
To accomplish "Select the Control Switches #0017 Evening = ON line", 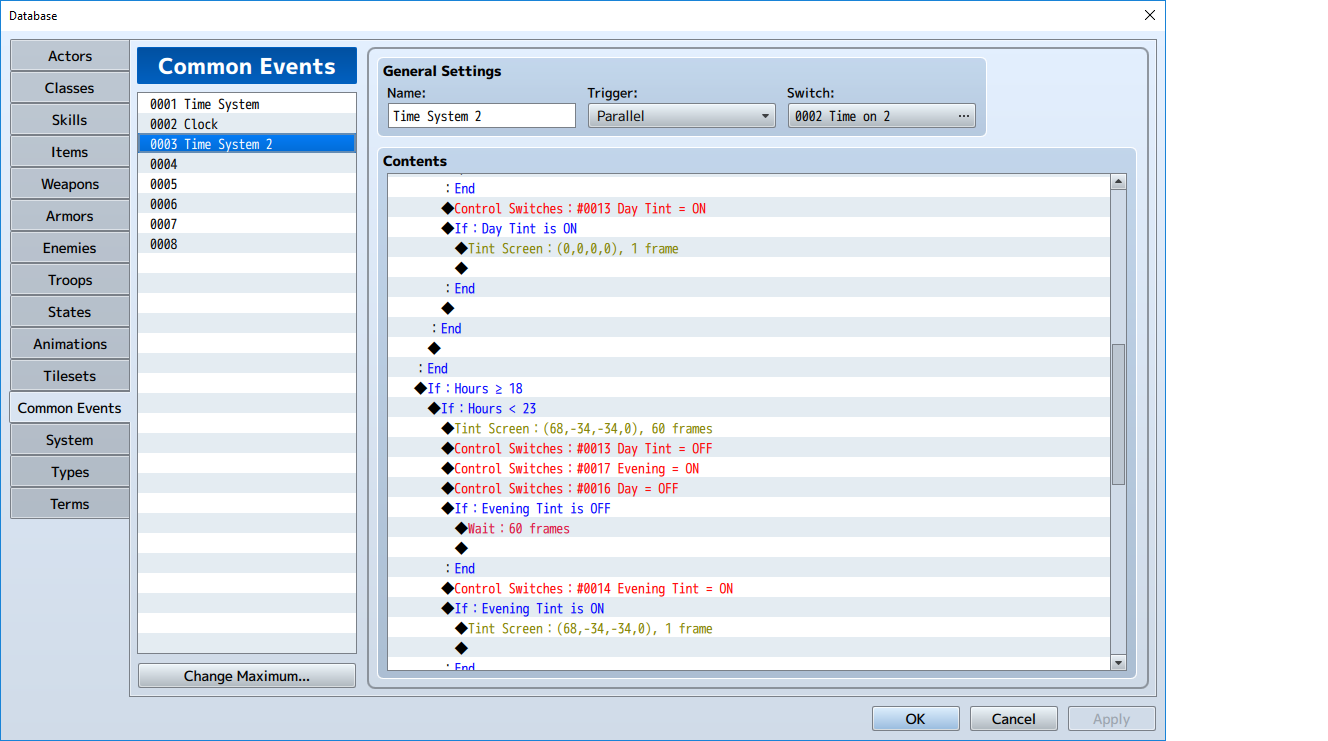I will (x=749, y=468).
